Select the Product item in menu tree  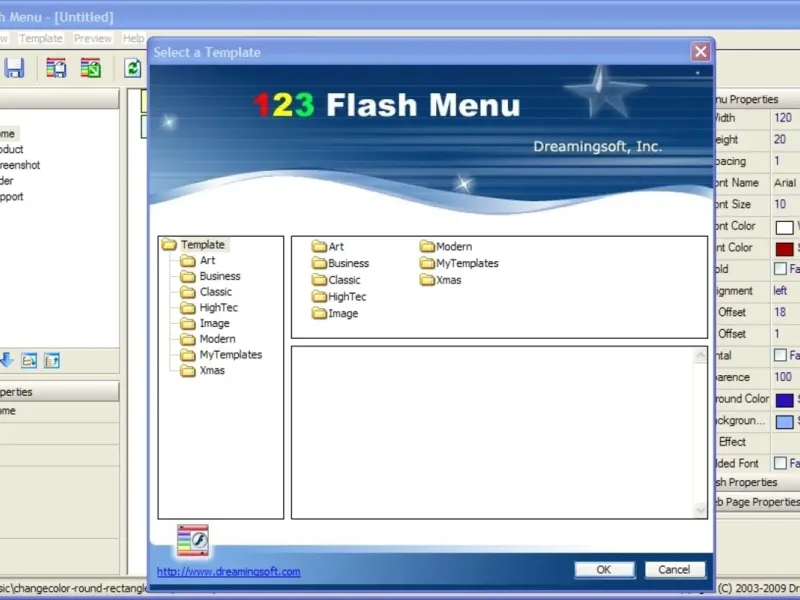tap(12, 149)
